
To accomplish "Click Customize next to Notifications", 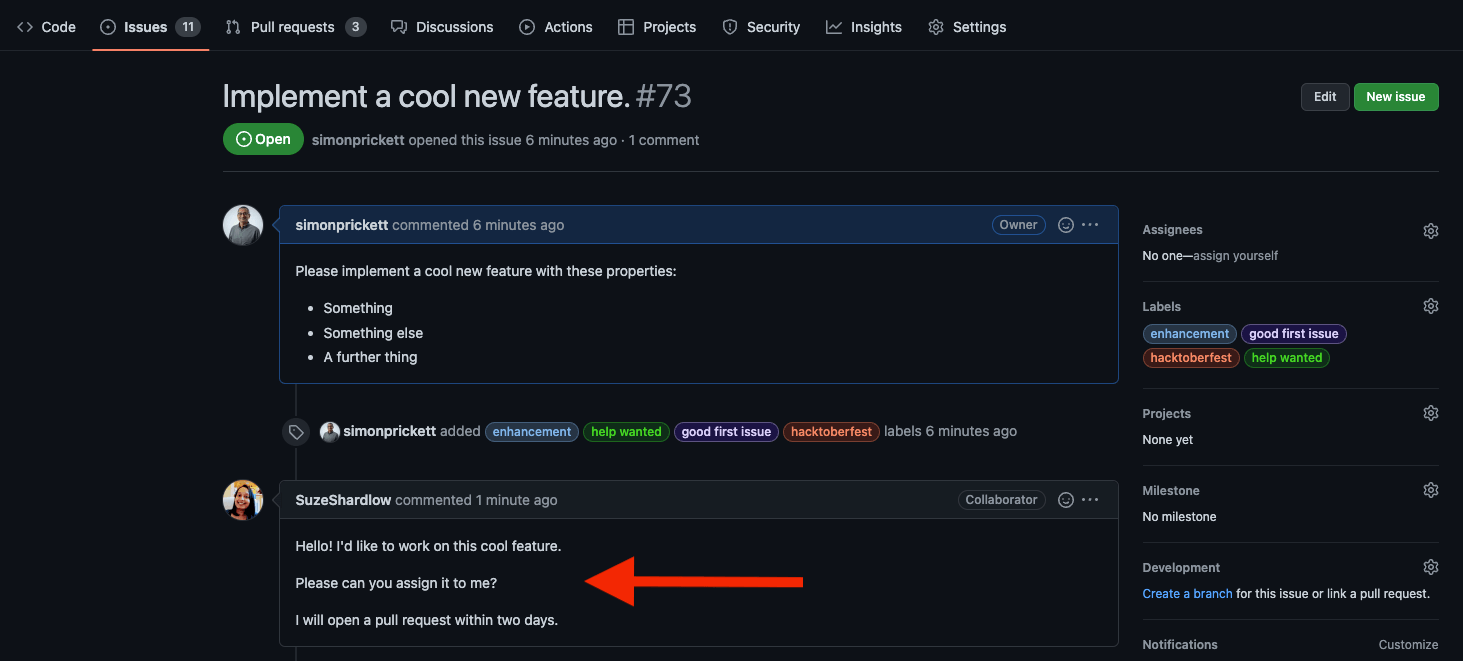I will [x=1408, y=645].
